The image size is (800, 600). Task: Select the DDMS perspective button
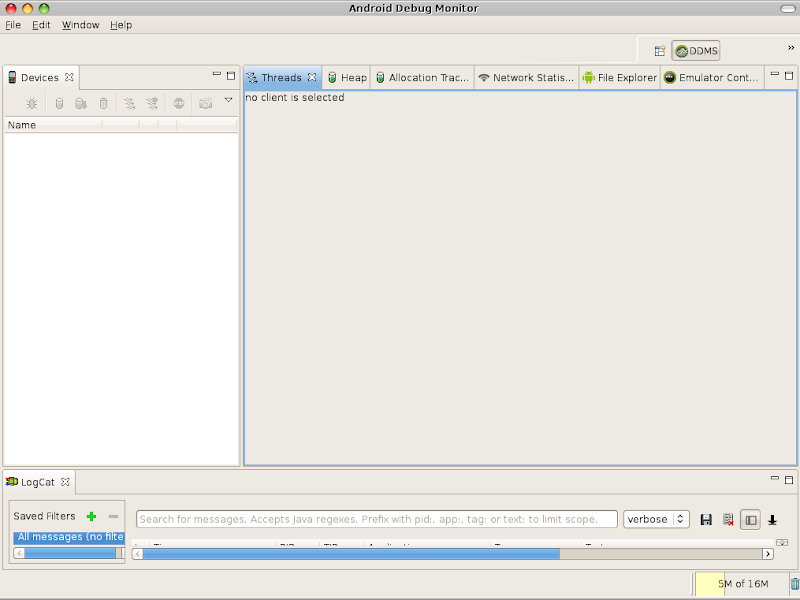[696, 51]
